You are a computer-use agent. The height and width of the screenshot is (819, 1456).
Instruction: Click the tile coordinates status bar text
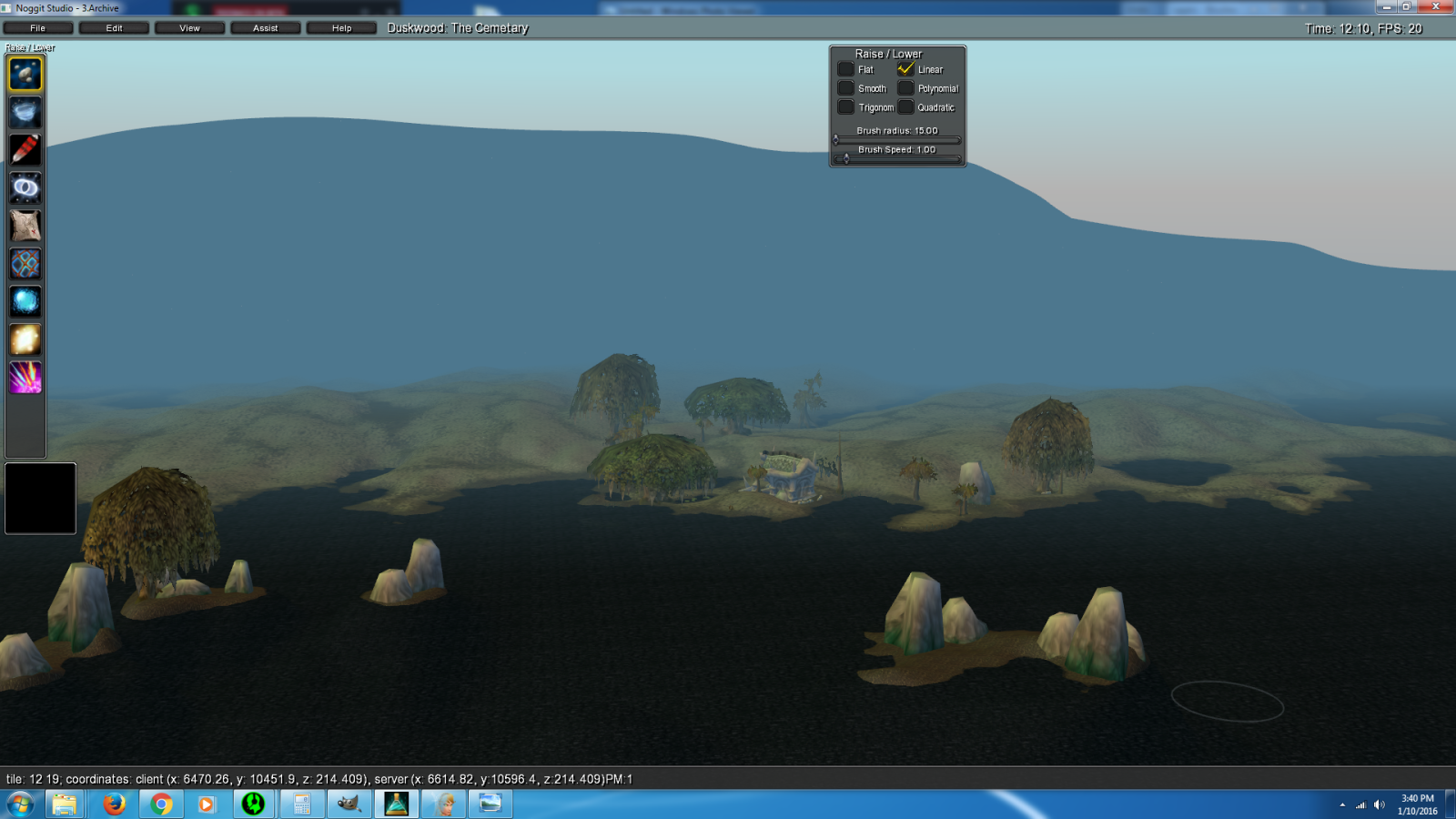[319, 779]
